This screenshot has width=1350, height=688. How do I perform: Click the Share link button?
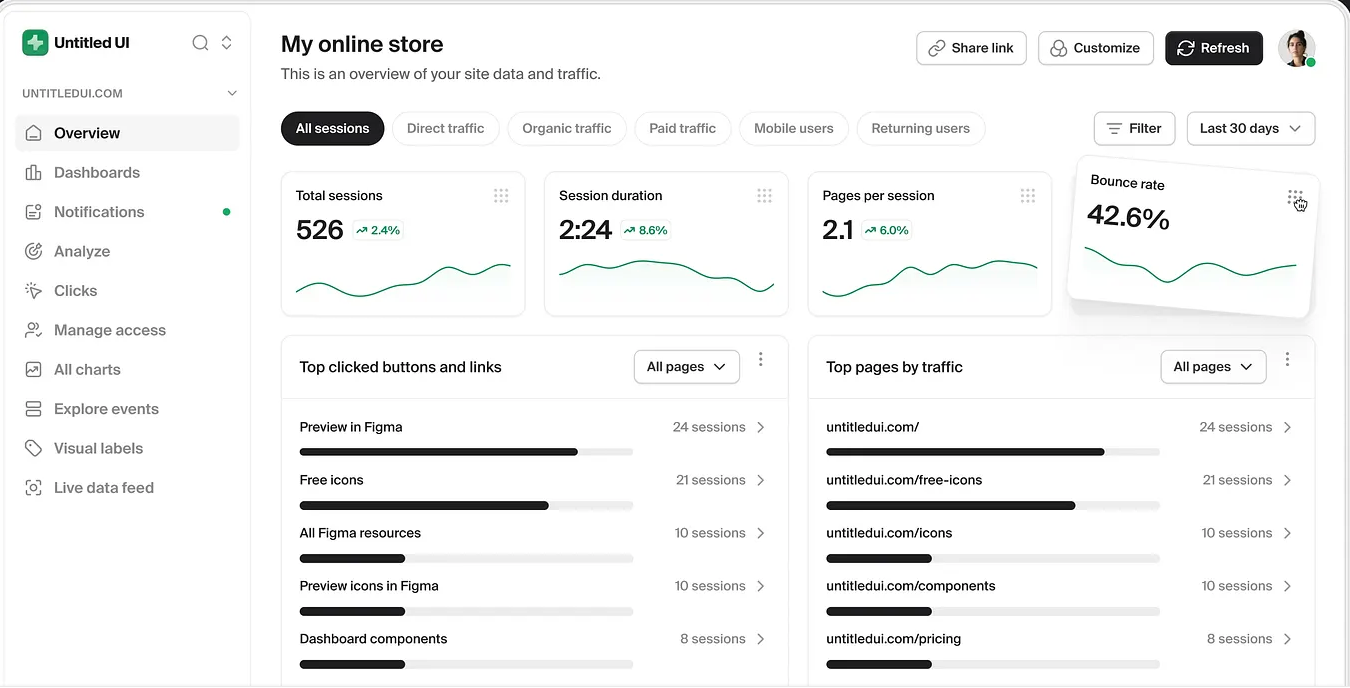[x=970, y=48]
